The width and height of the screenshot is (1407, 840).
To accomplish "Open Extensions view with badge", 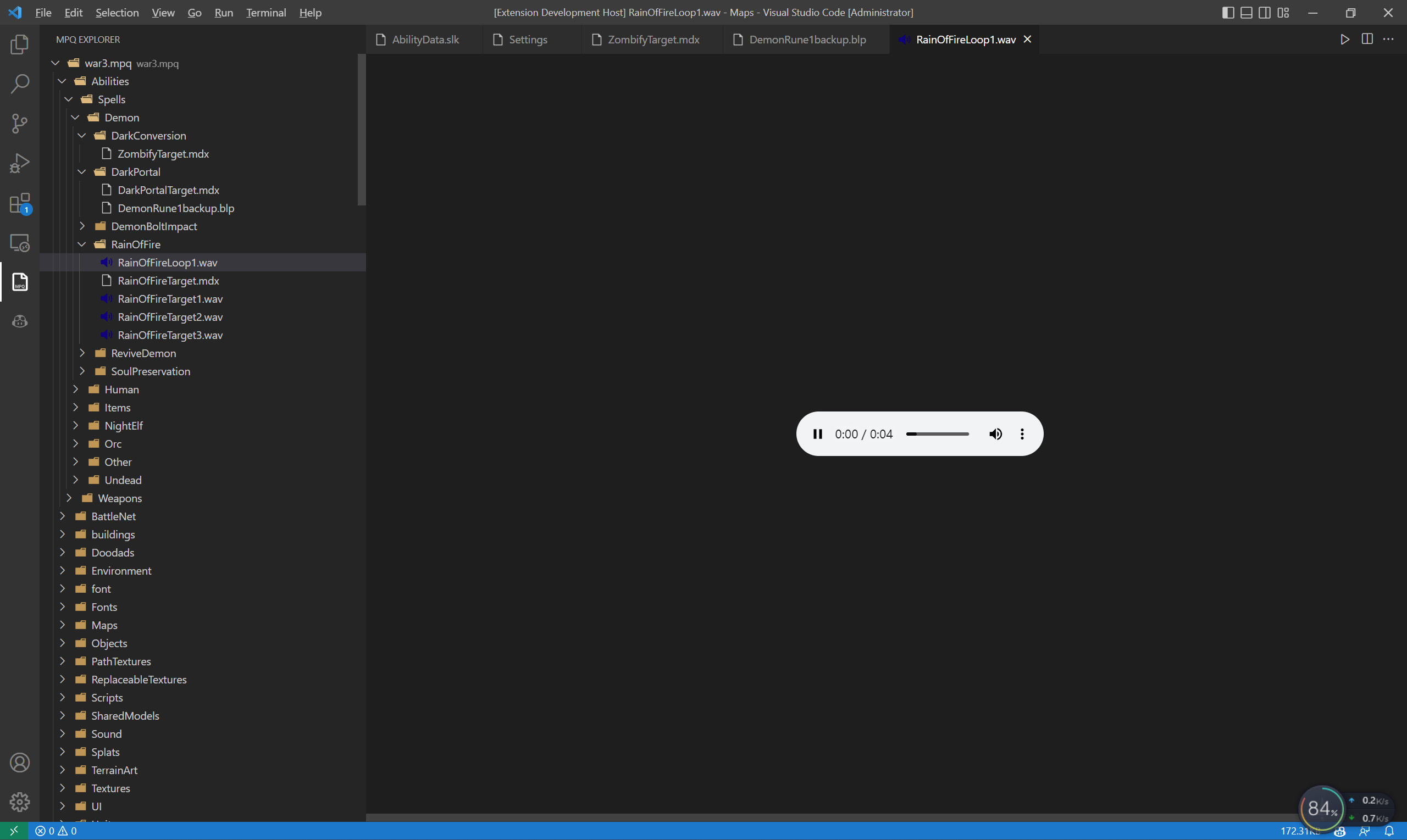I will (x=20, y=203).
